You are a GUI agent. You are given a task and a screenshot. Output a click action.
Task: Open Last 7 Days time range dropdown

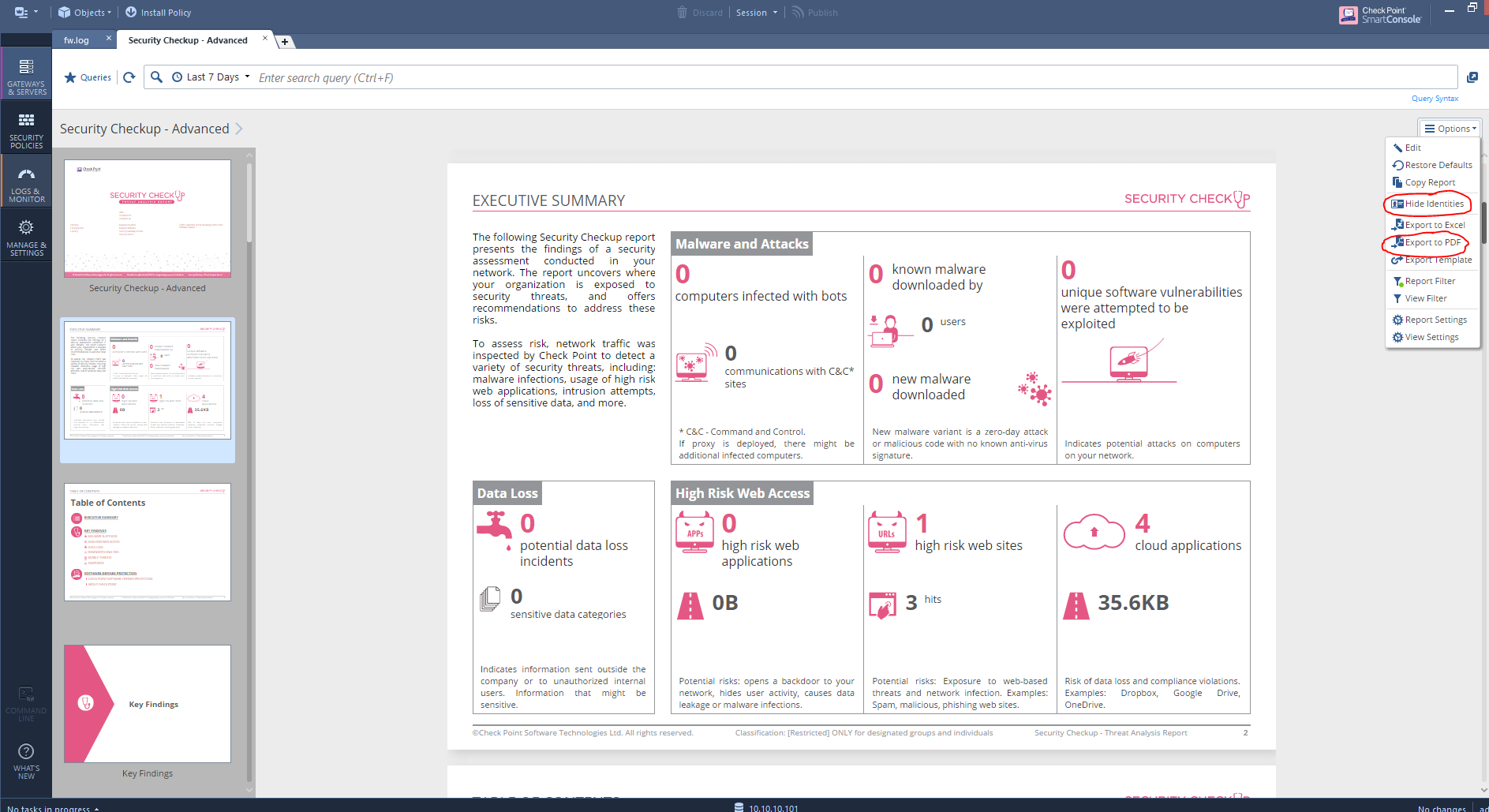(x=211, y=77)
